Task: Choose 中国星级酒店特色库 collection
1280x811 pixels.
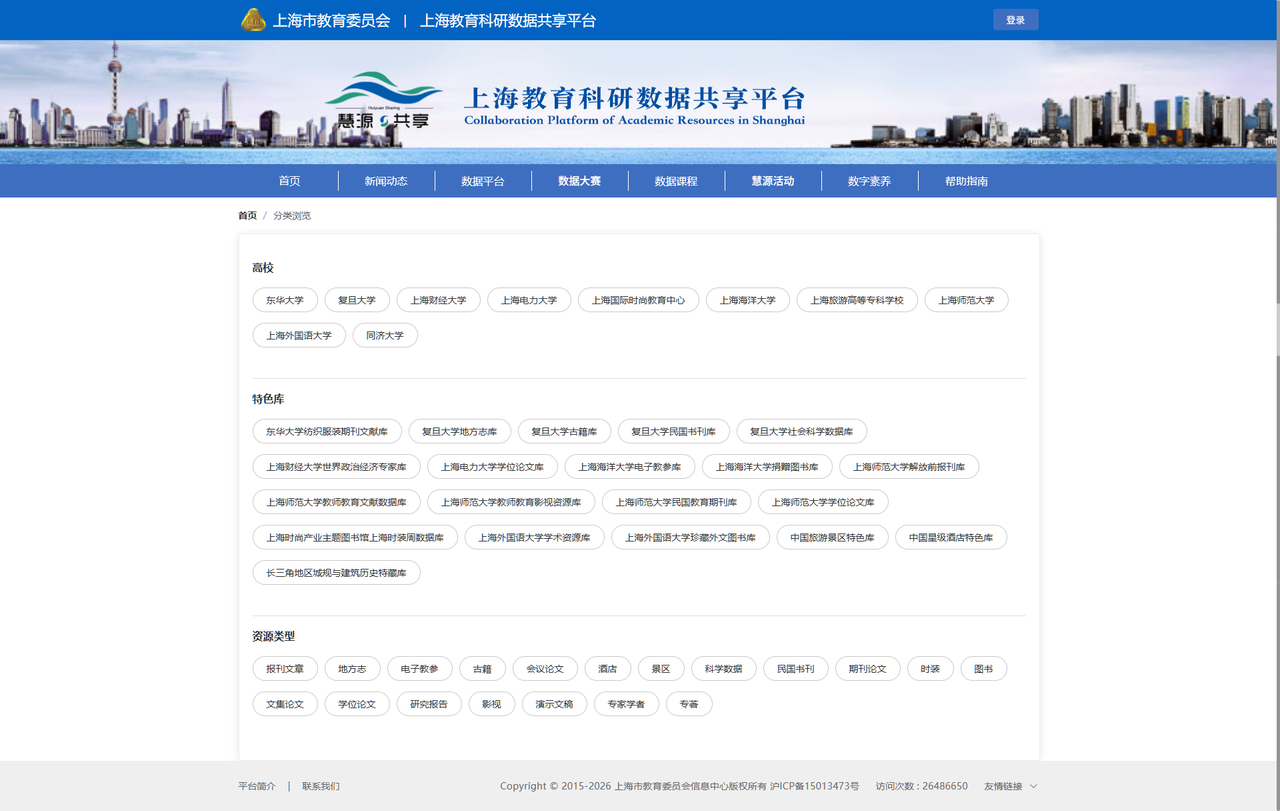Action: (951, 537)
